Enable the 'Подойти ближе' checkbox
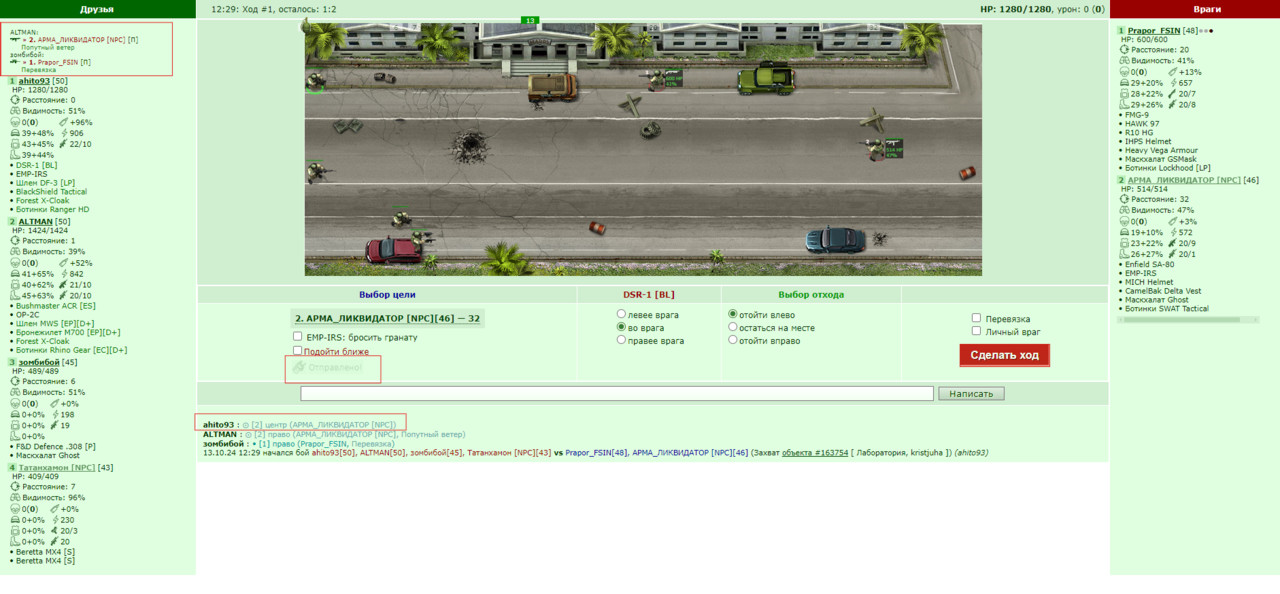 pos(298,351)
